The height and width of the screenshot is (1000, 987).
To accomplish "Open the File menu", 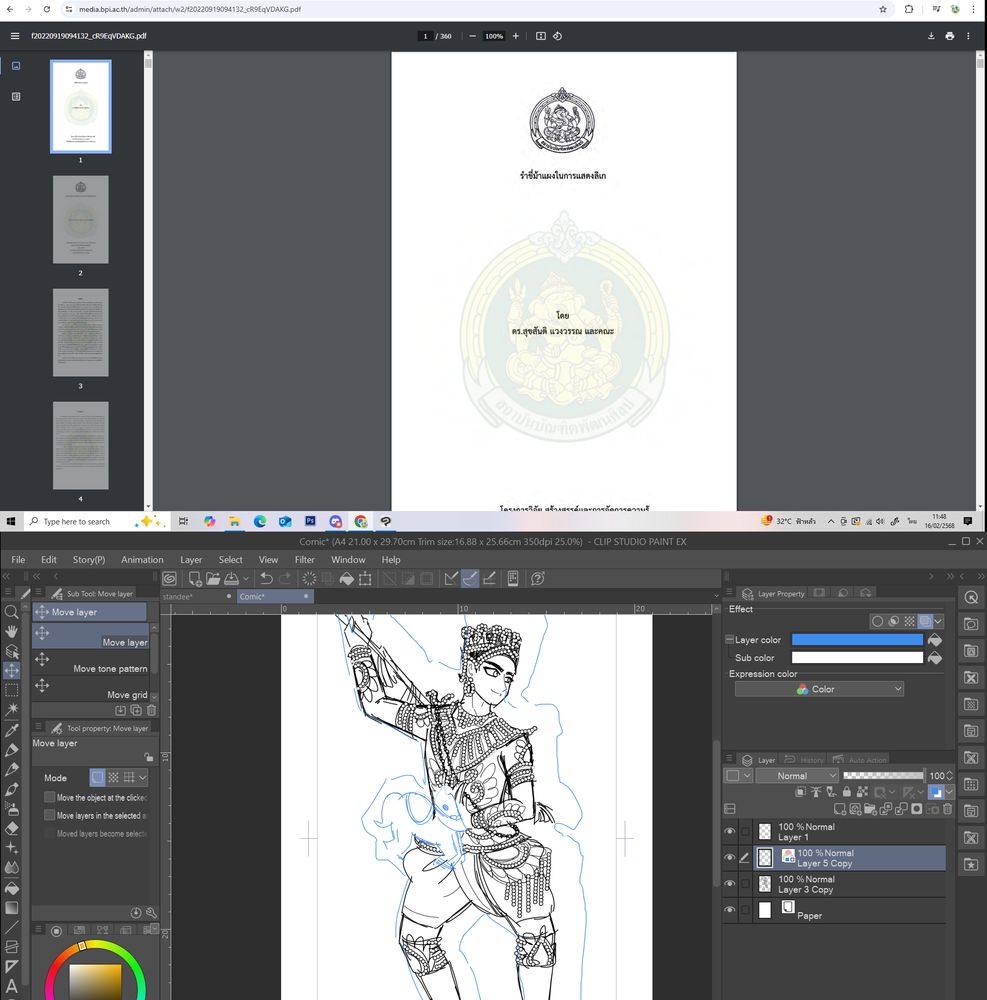I will pos(18,559).
